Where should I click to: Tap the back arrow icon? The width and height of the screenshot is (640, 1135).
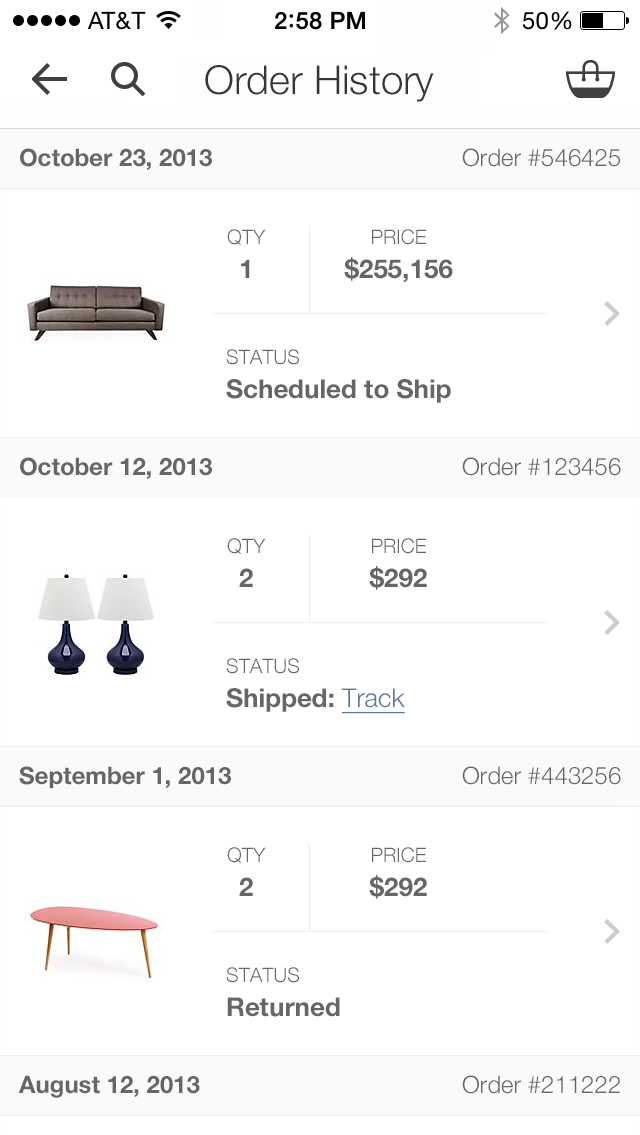click(x=49, y=80)
